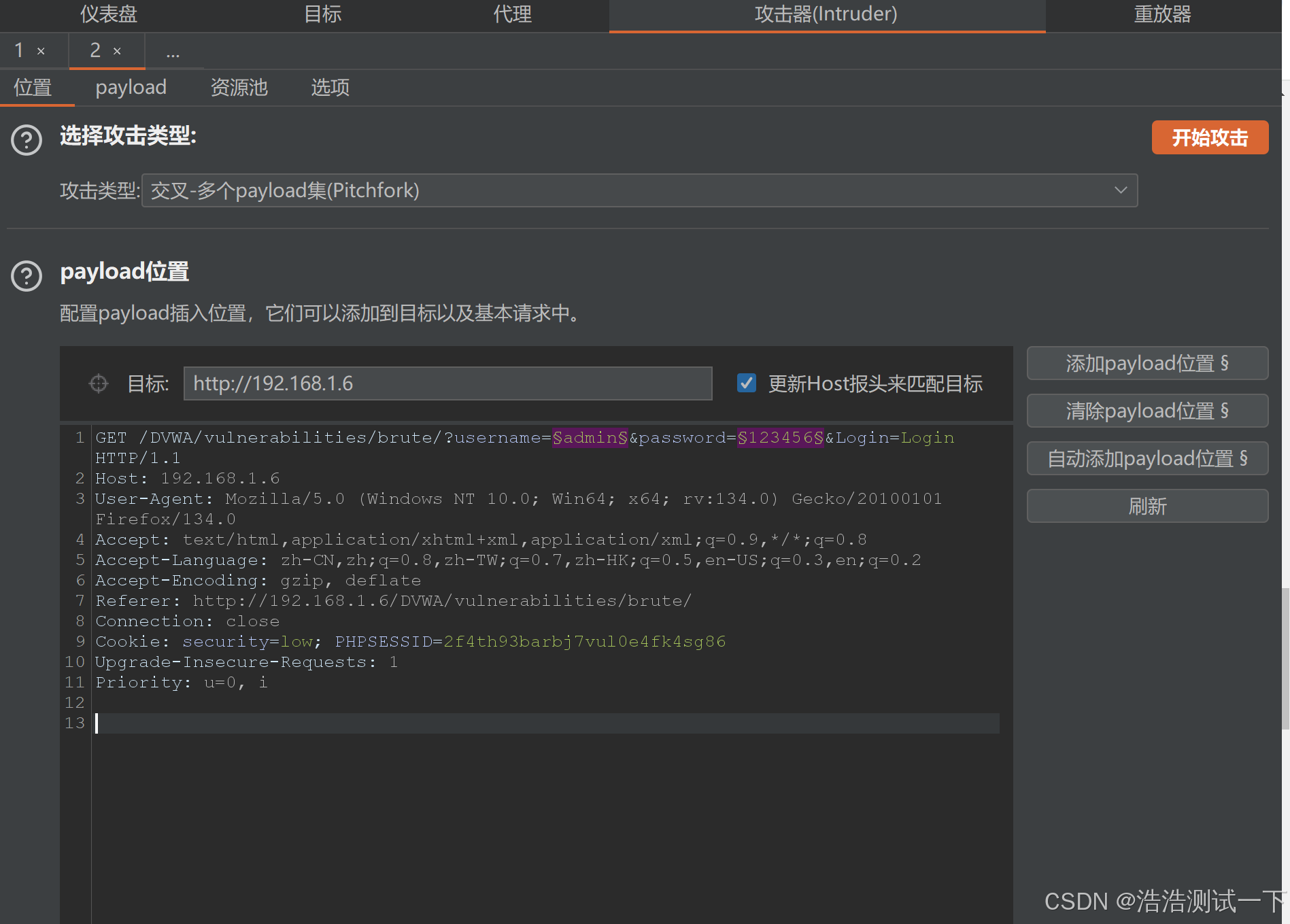
Task: Click 添加payload位置 § button
Action: click(x=1147, y=363)
